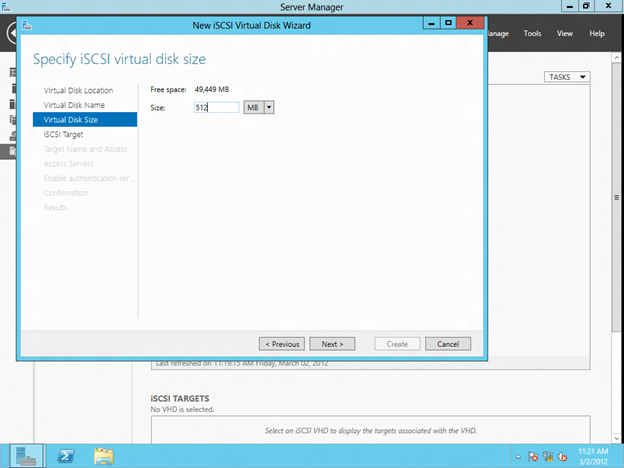Open the Help menu
This screenshot has height=468, width=624.
click(x=597, y=33)
